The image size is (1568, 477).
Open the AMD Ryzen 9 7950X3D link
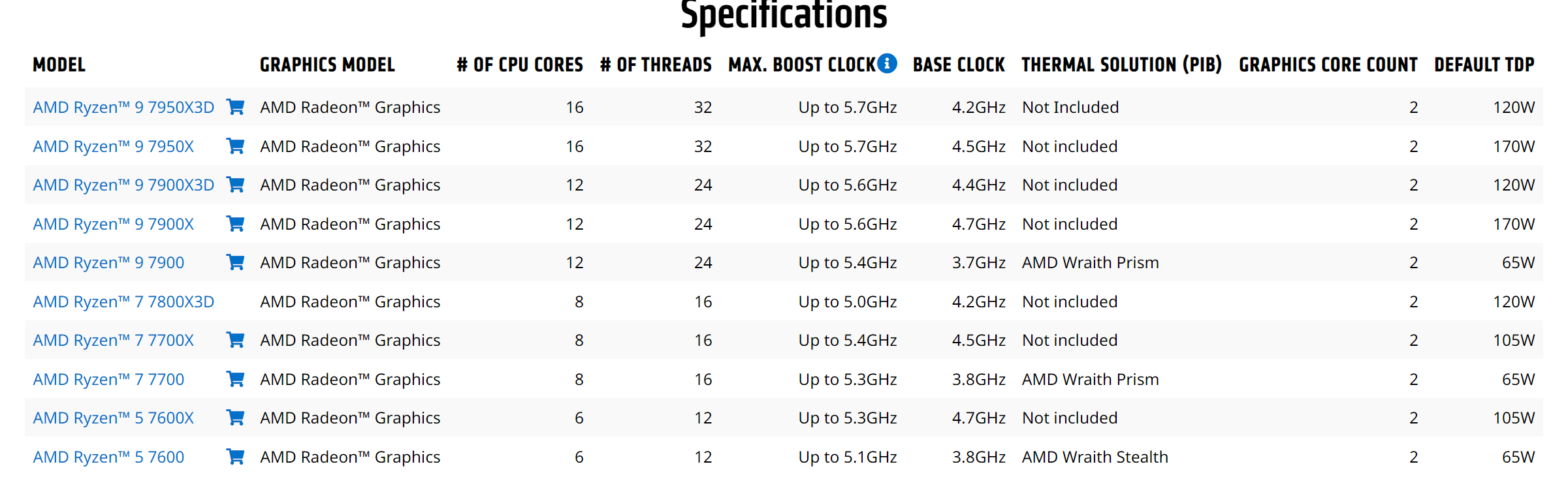[123, 107]
